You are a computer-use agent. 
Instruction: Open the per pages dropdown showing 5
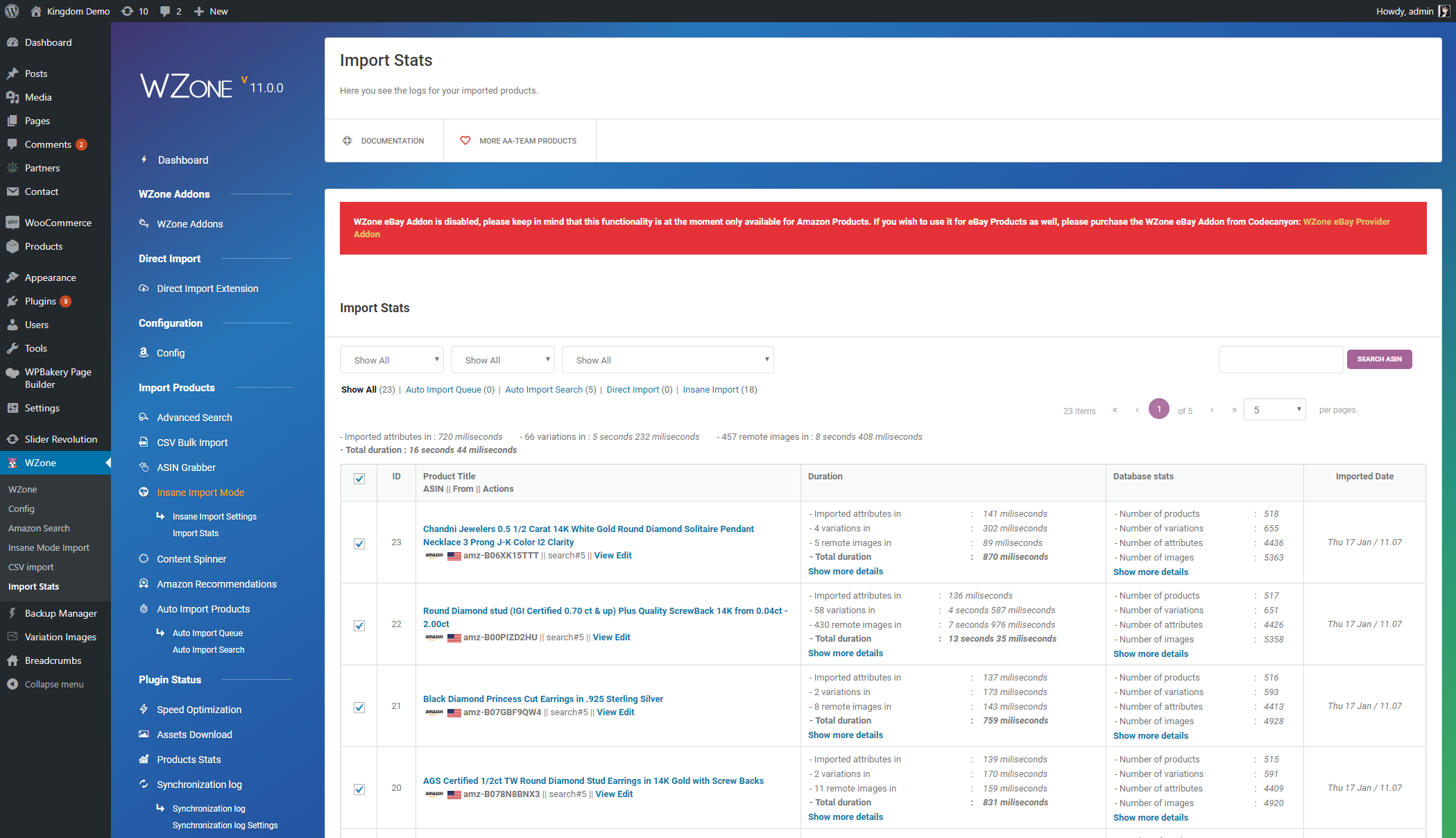tap(1275, 410)
